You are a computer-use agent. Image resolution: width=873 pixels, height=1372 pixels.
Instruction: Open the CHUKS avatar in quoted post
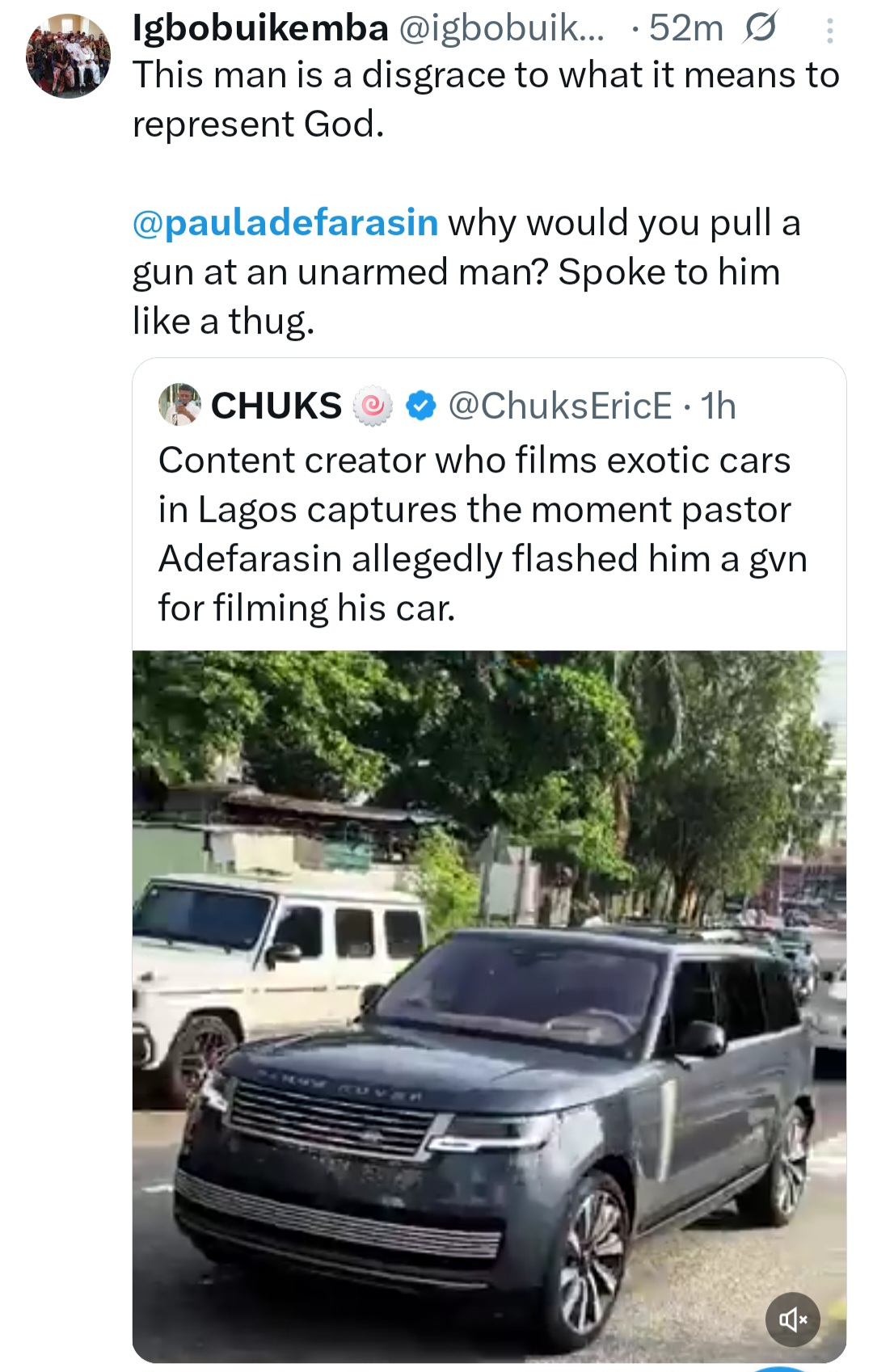point(179,405)
